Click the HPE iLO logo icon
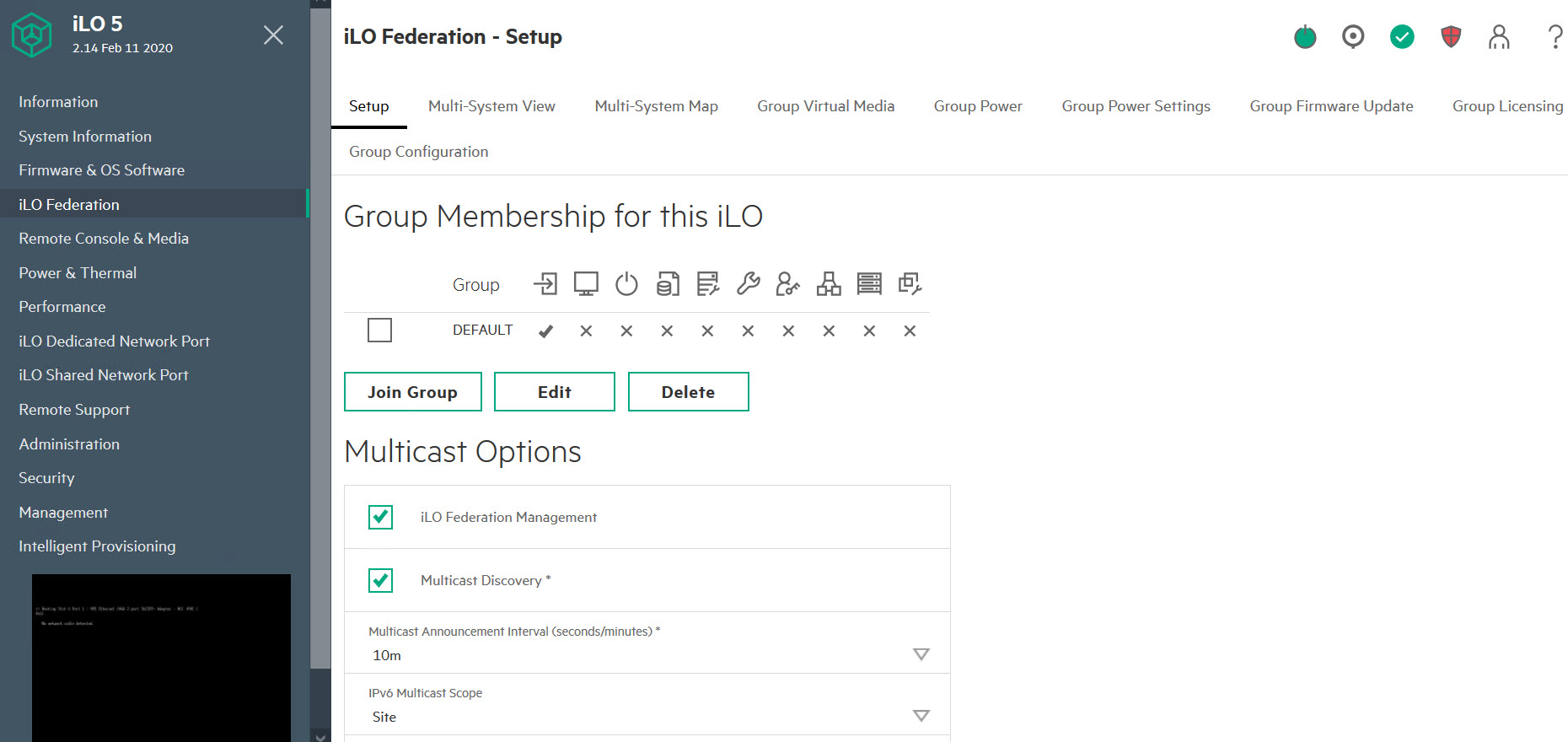1568x742 pixels. coord(32,35)
